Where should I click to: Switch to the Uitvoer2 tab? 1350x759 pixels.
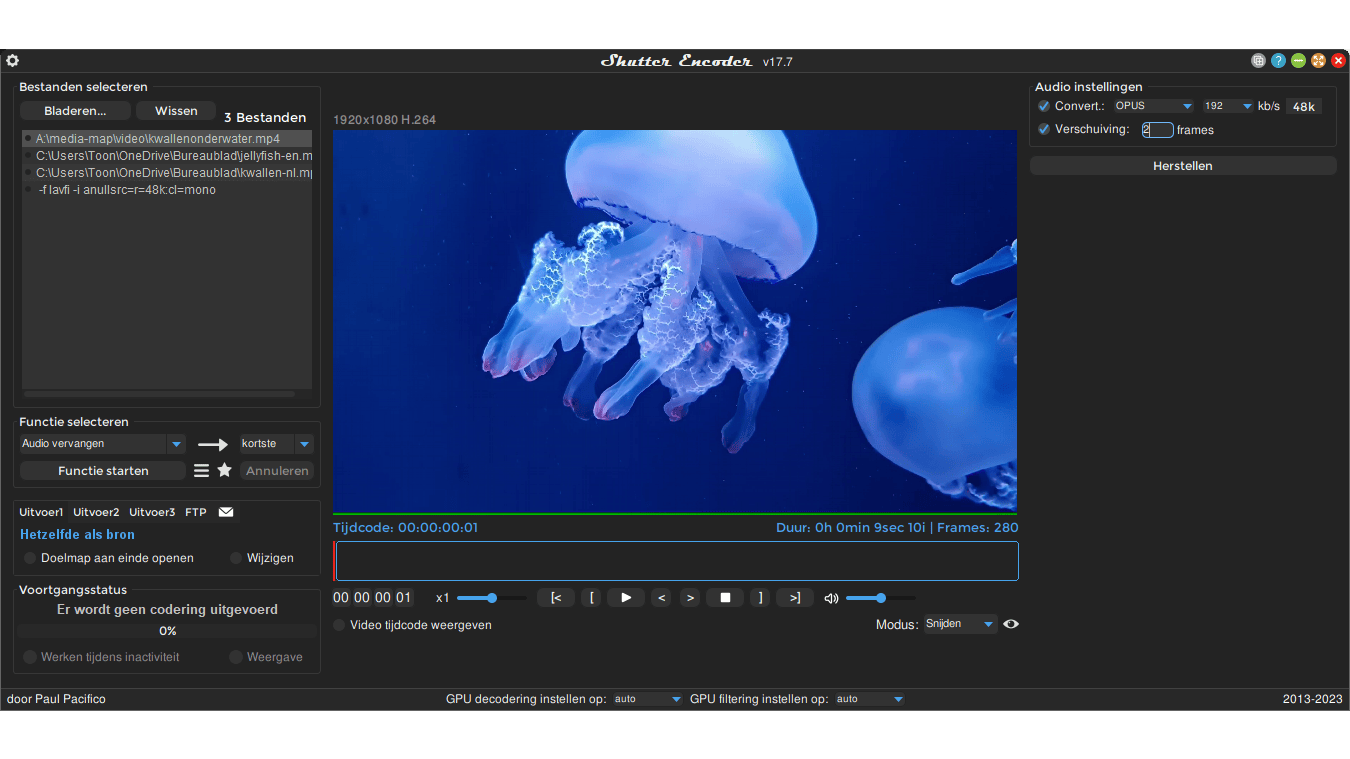[96, 512]
